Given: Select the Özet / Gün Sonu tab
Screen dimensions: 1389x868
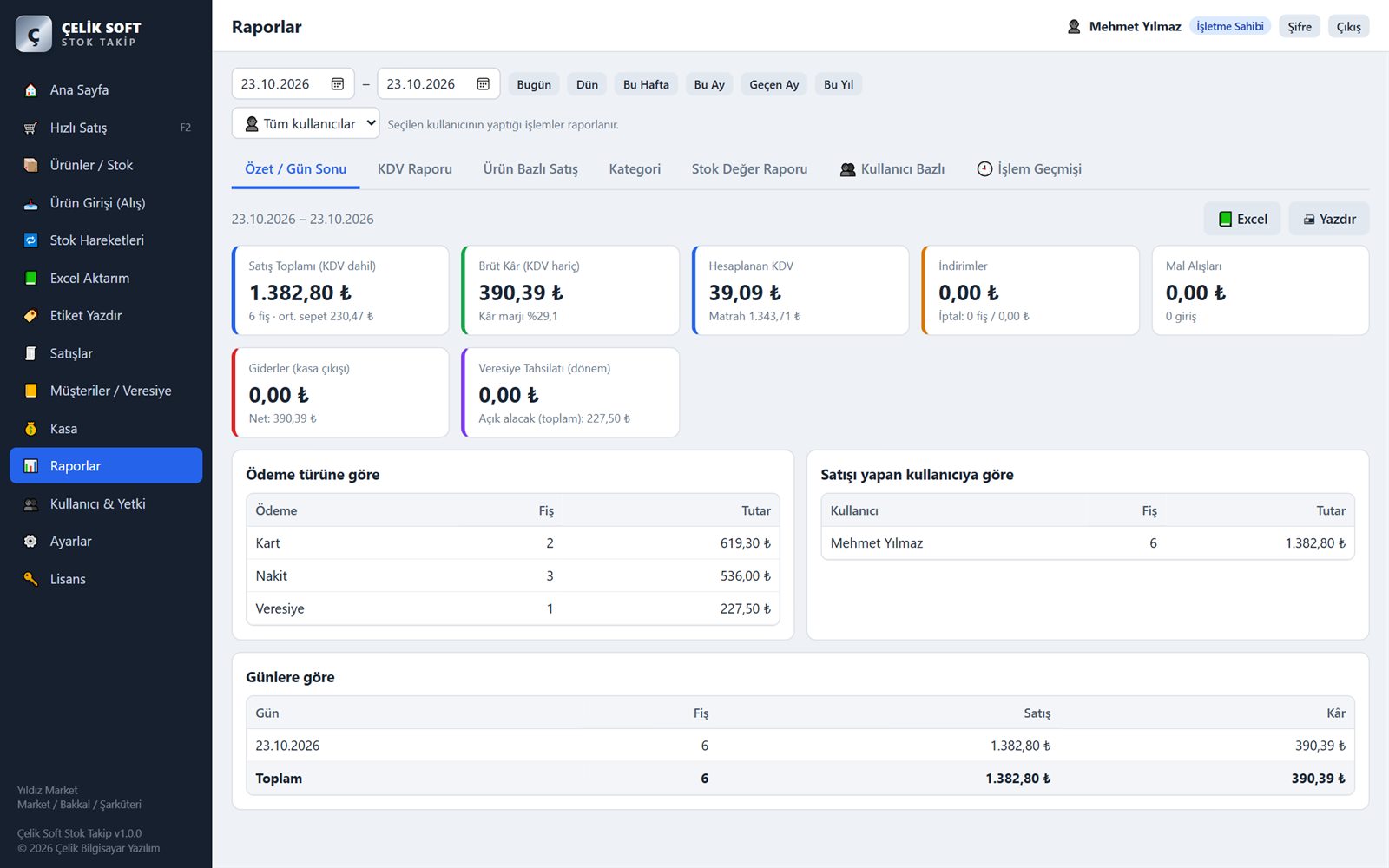Looking at the screenshot, I should [296, 169].
